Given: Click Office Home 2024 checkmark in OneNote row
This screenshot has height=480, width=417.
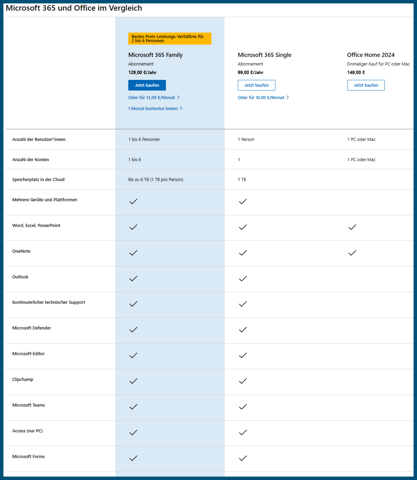Looking at the screenshot, I should tap(352, 253).
